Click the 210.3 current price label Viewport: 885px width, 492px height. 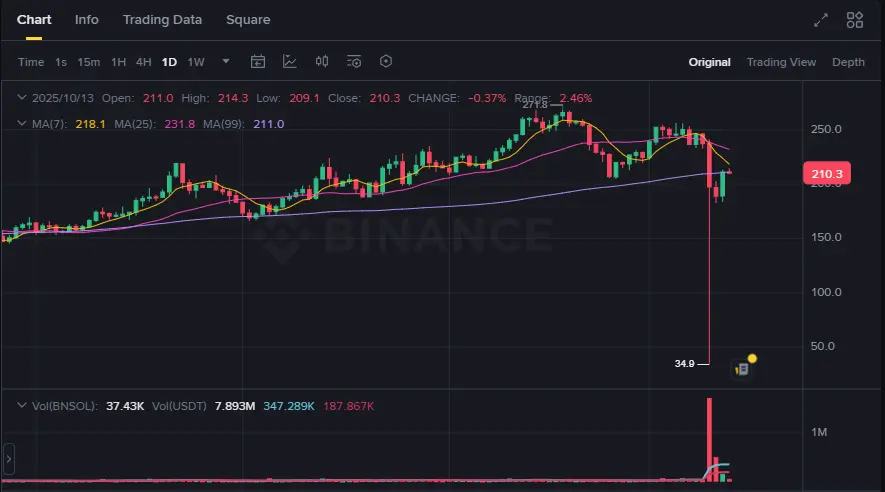(x=827, y=174)
